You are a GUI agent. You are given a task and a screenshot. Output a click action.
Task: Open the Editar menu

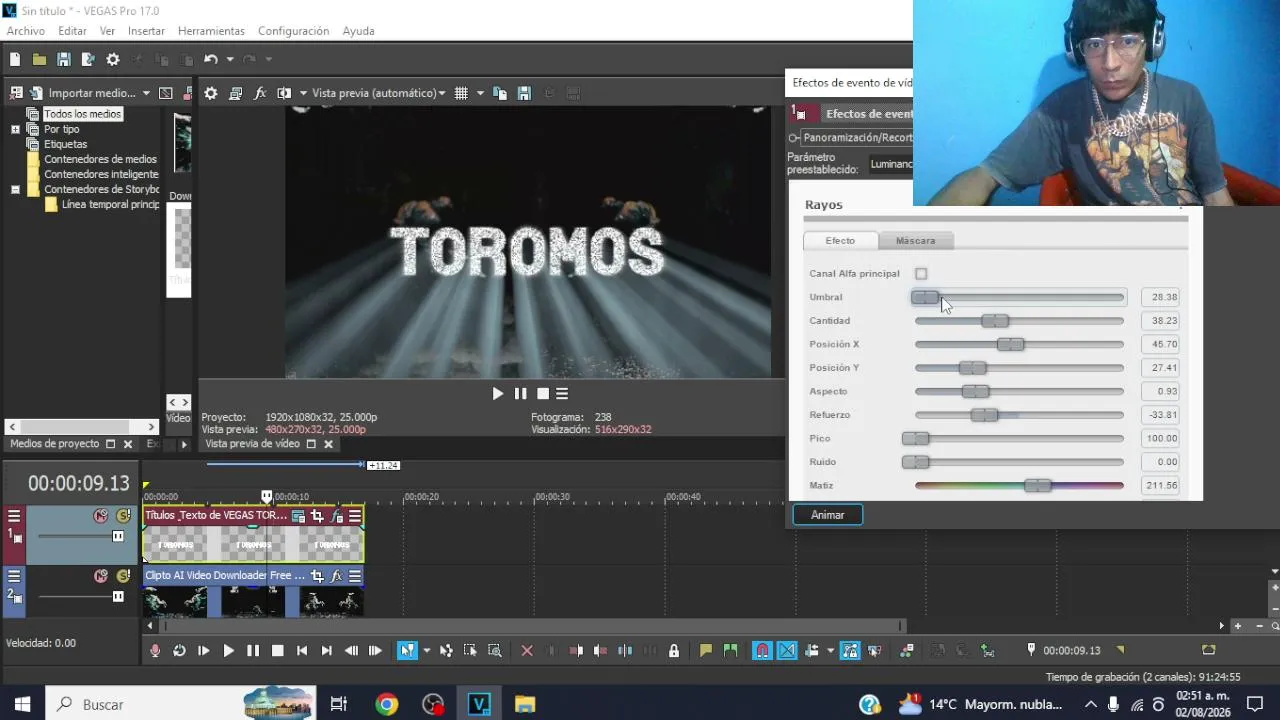[x=72, y=31]
